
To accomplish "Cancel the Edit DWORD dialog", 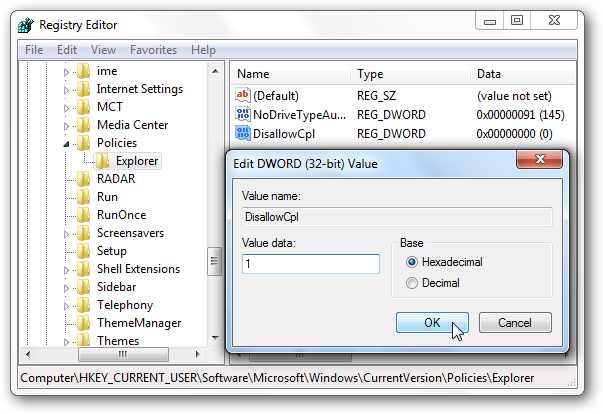I will pos(515,323).
